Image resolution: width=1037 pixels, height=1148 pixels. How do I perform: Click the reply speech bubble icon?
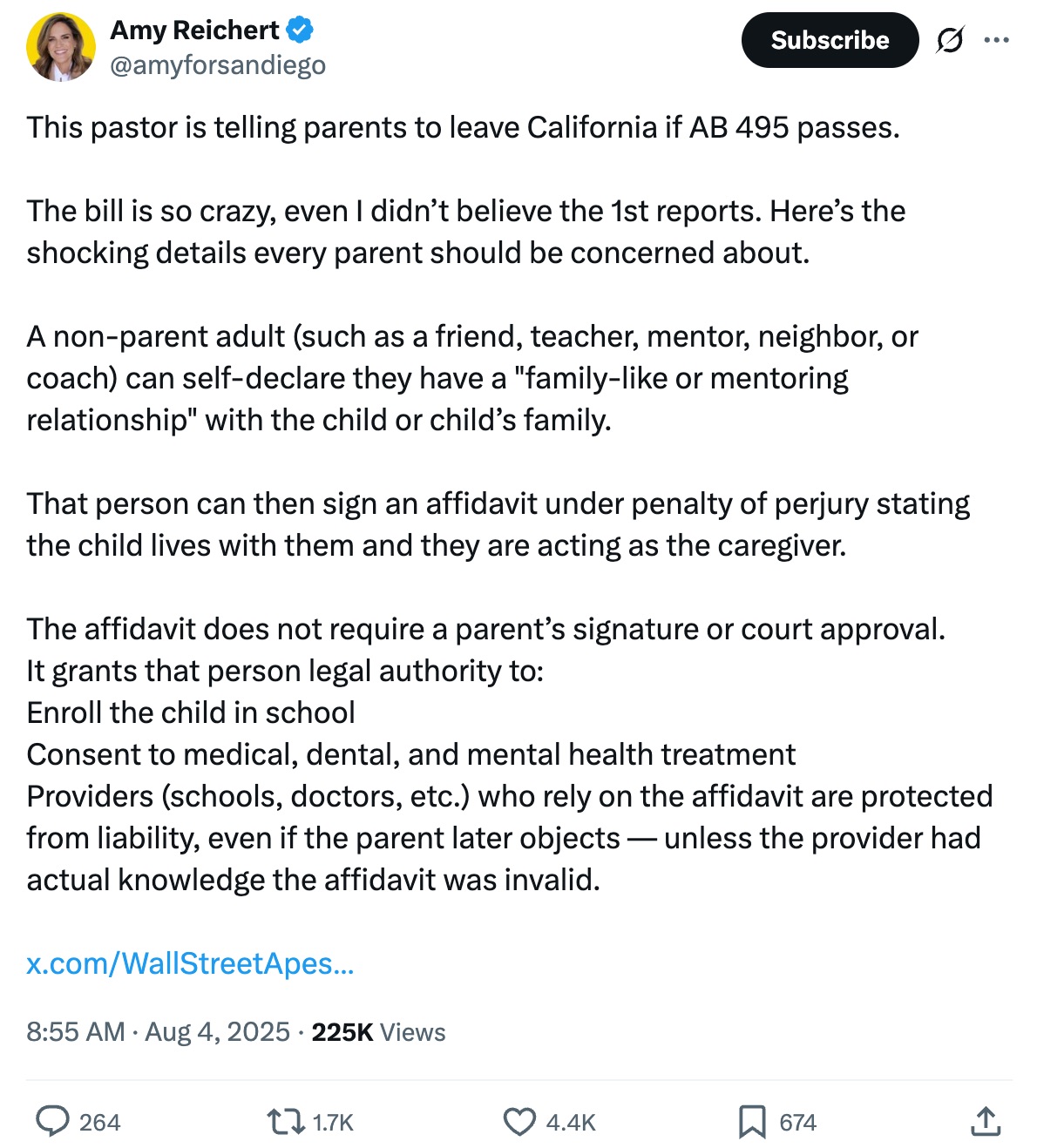[52, 1121]
